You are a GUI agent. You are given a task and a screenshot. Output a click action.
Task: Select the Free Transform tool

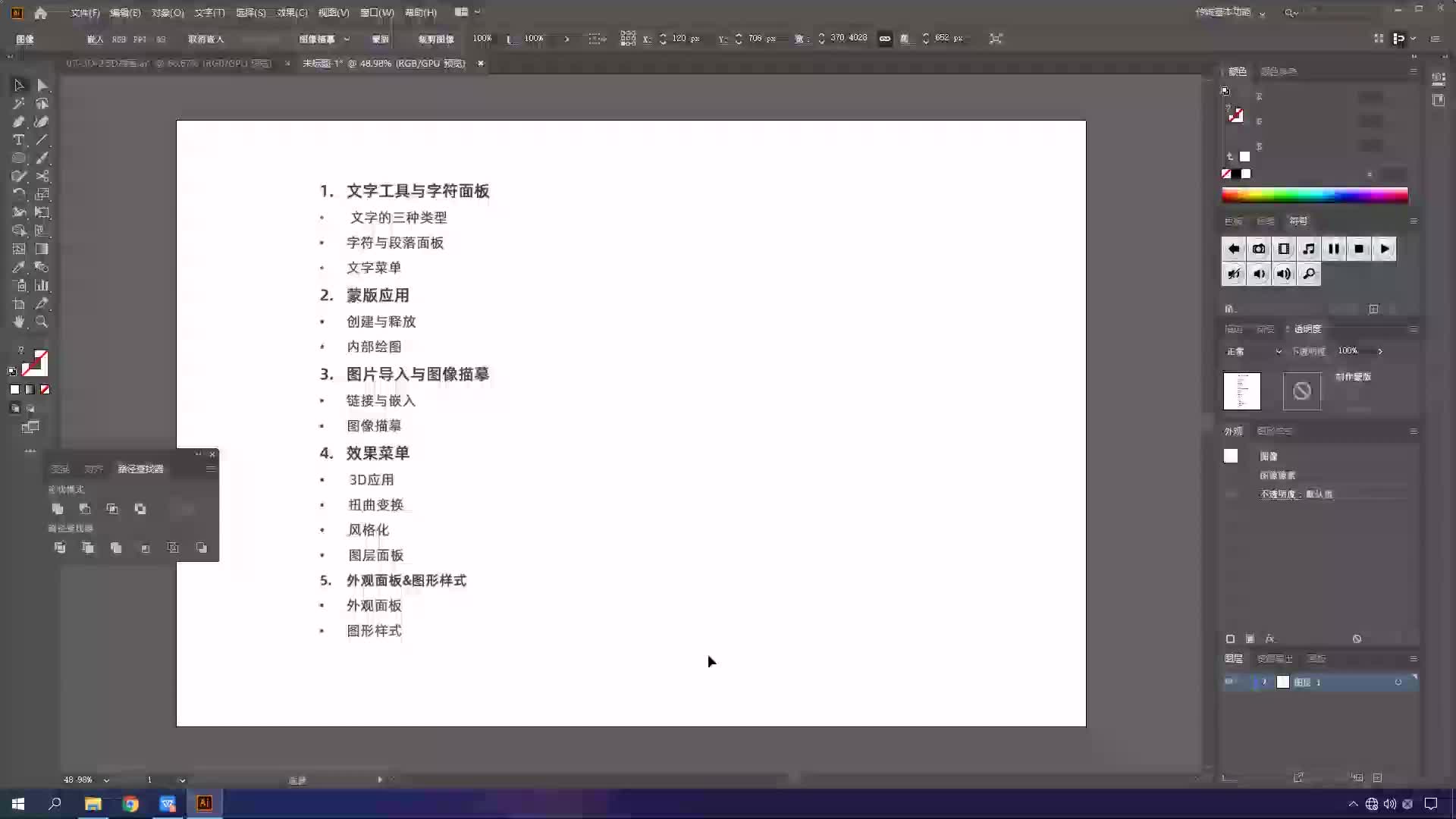[42, 212]
